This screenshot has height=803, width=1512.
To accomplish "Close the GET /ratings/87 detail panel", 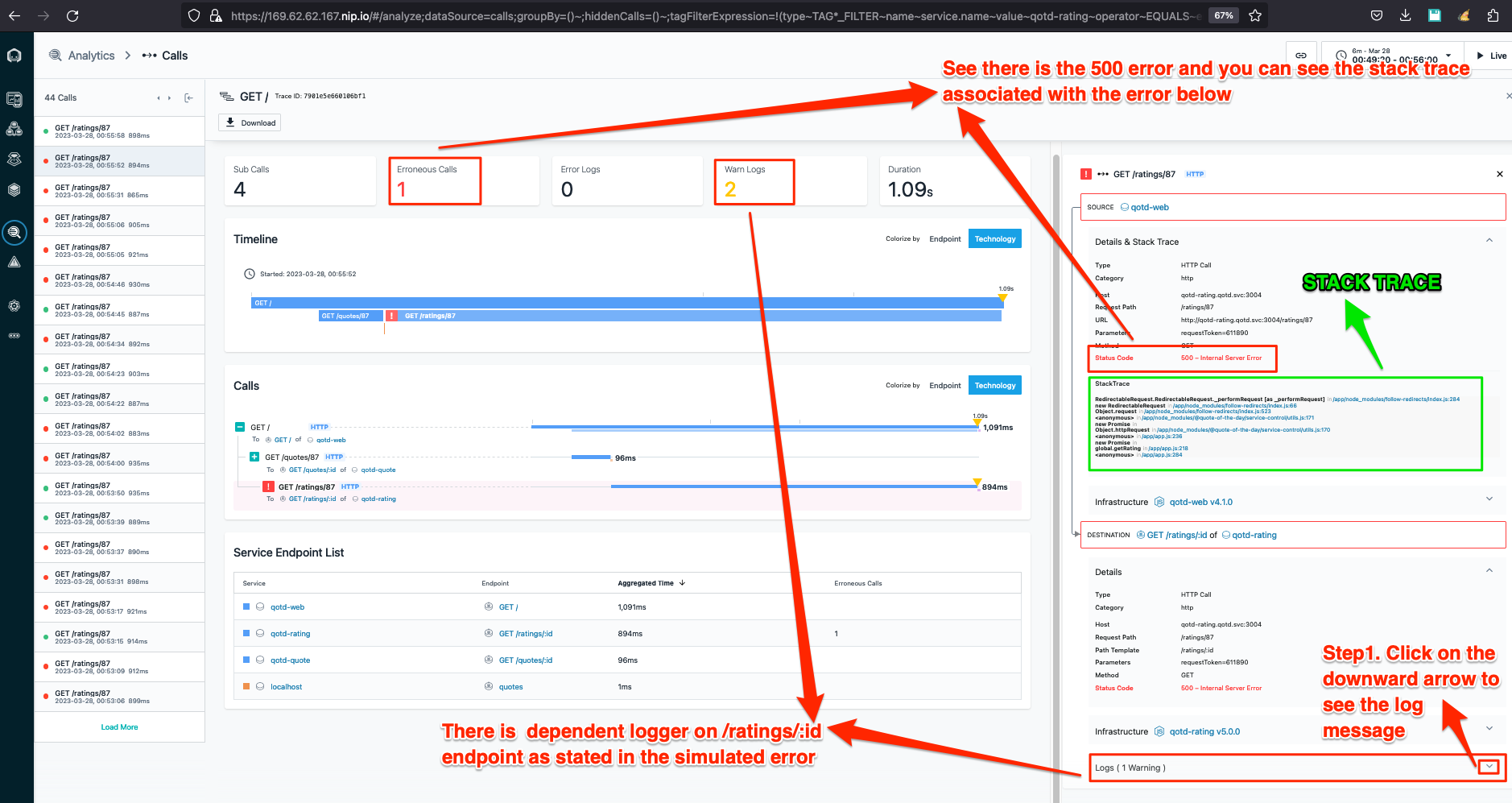I will 1499,174.
